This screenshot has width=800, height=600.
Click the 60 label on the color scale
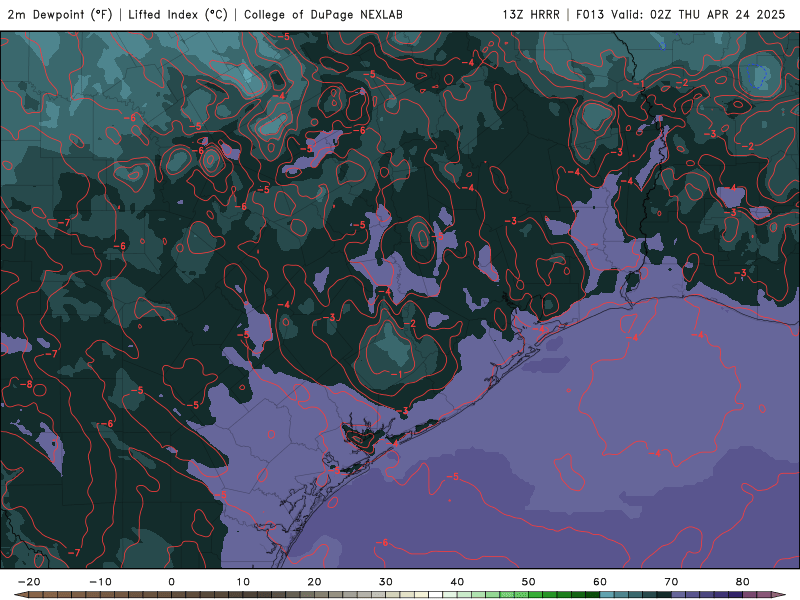(600, 582)
